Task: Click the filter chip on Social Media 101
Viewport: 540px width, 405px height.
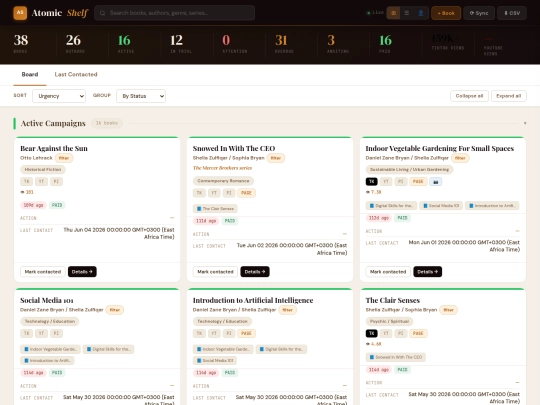Action: 115,310
